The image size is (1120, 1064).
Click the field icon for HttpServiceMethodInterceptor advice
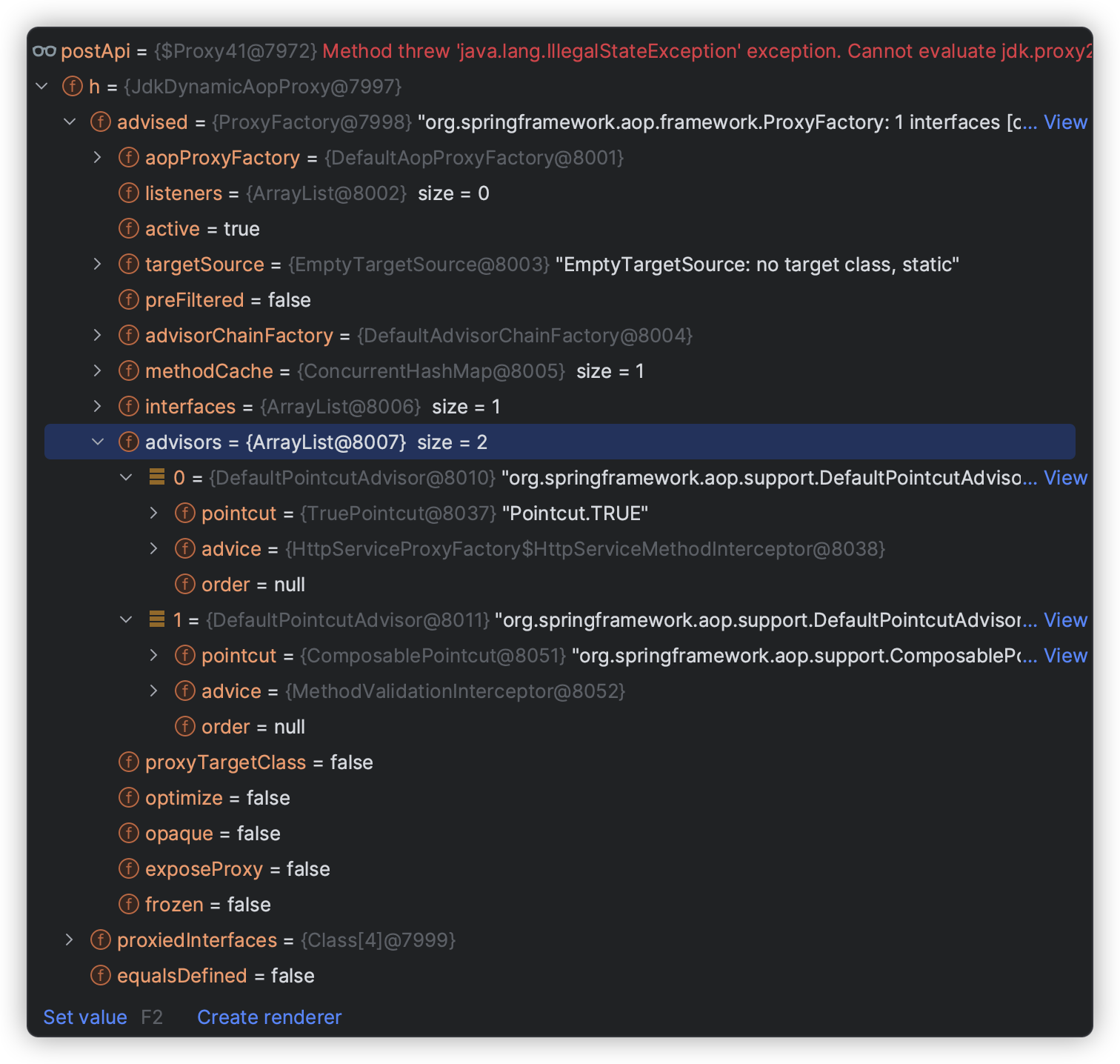point(185,549)
